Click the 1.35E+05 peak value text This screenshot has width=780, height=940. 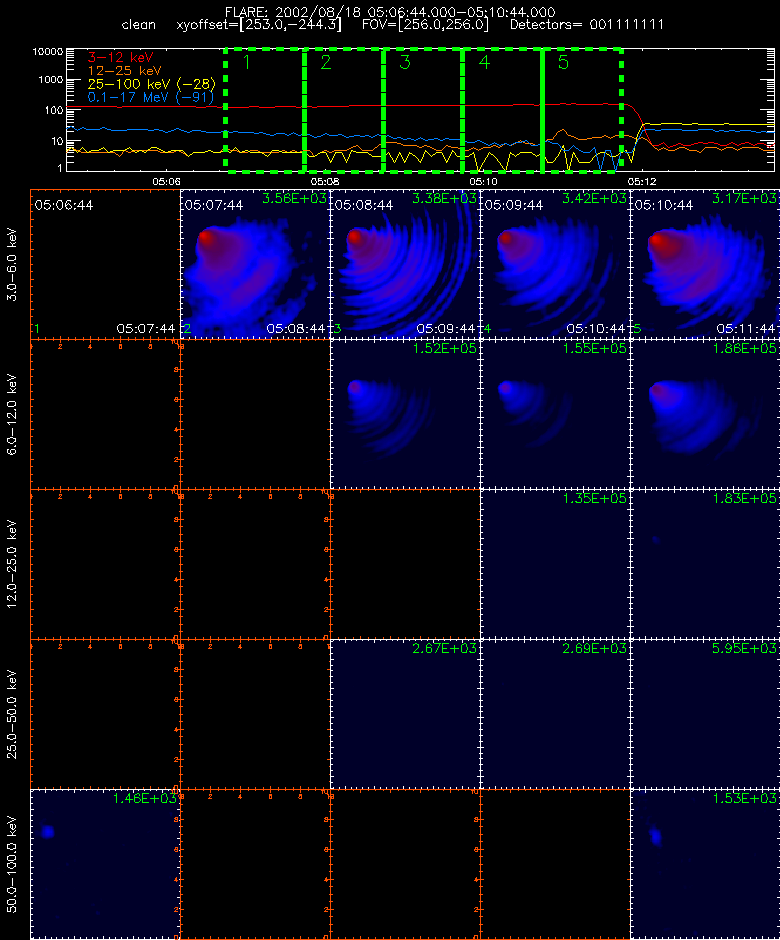click(x=594, y=499)
